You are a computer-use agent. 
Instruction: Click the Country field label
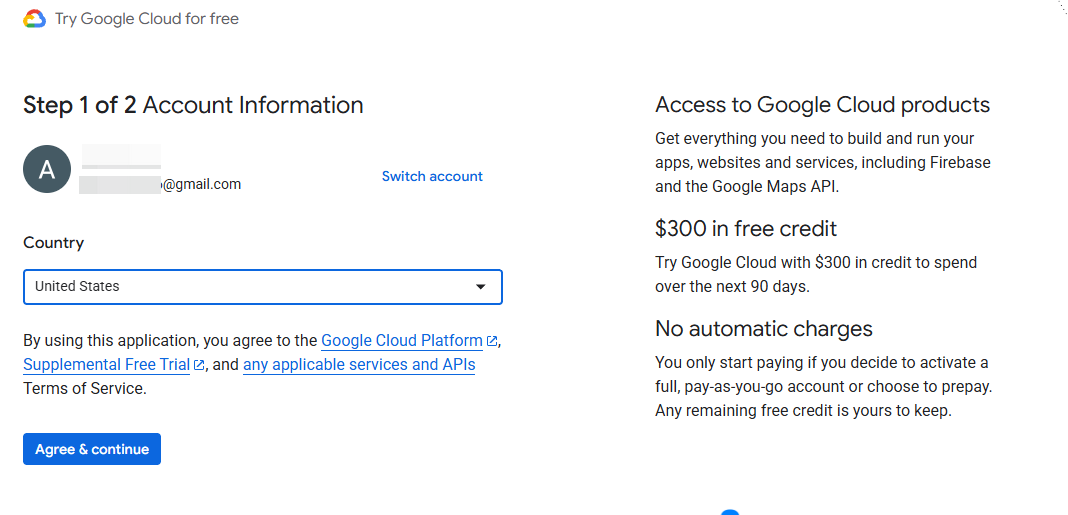[53, 243]
